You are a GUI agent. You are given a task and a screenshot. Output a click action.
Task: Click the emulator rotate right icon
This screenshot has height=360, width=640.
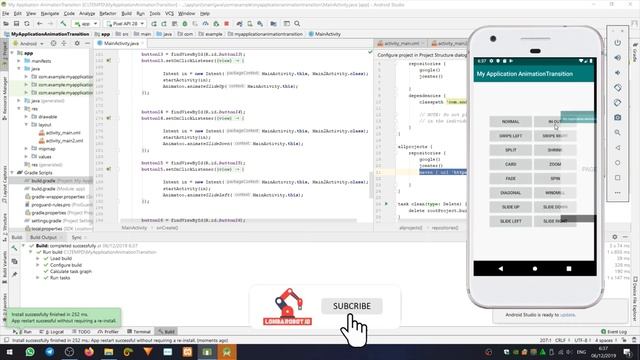pyautogui.click(x=618, y=102)
